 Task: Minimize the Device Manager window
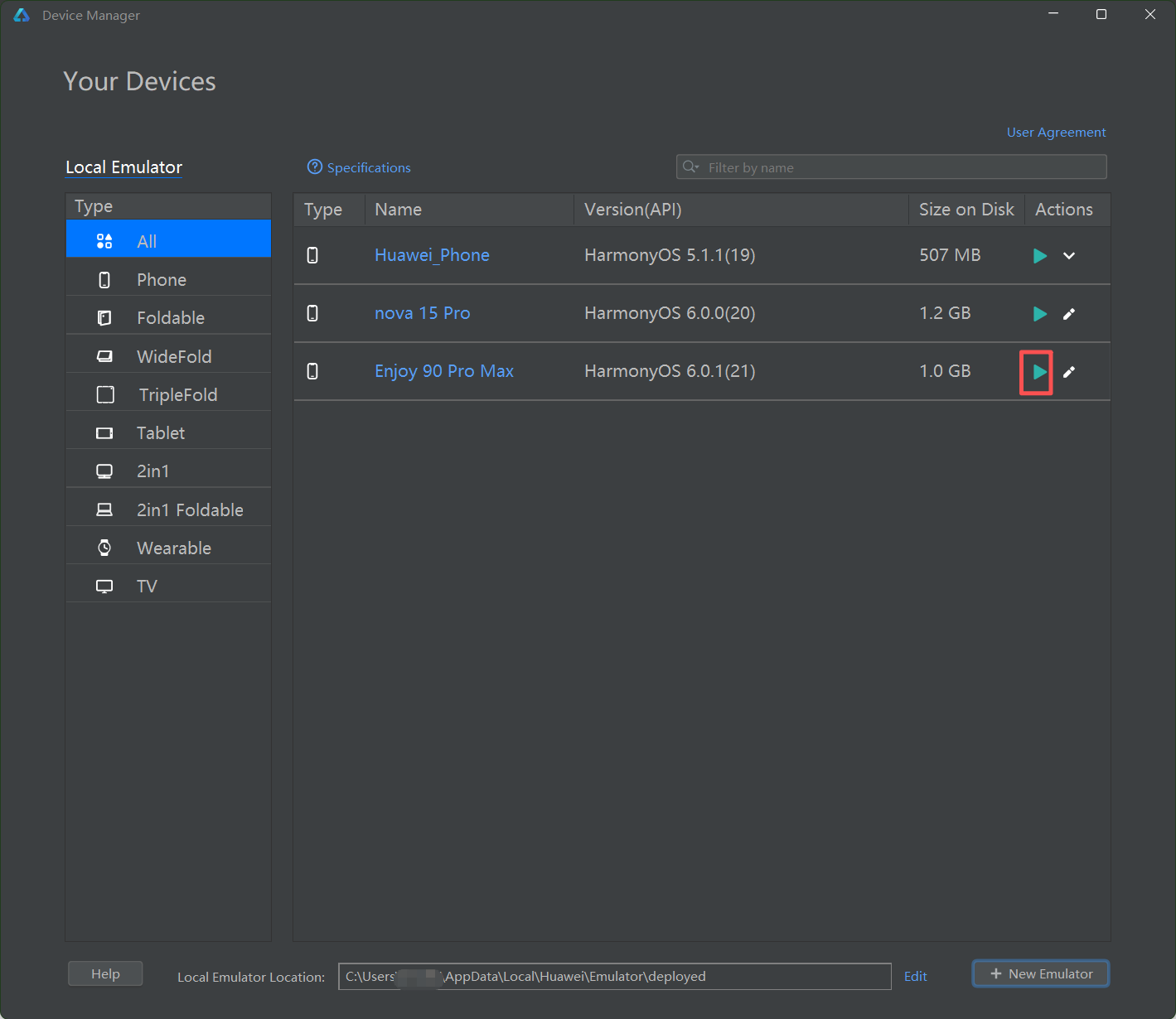click(1053, 14)
